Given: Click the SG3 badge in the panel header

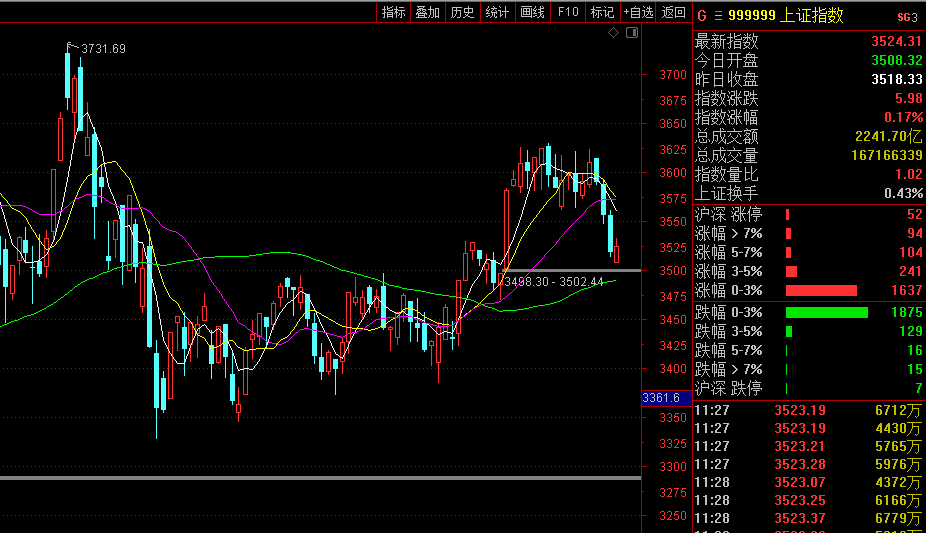Looking at the screenshot, I should [907, 16].
